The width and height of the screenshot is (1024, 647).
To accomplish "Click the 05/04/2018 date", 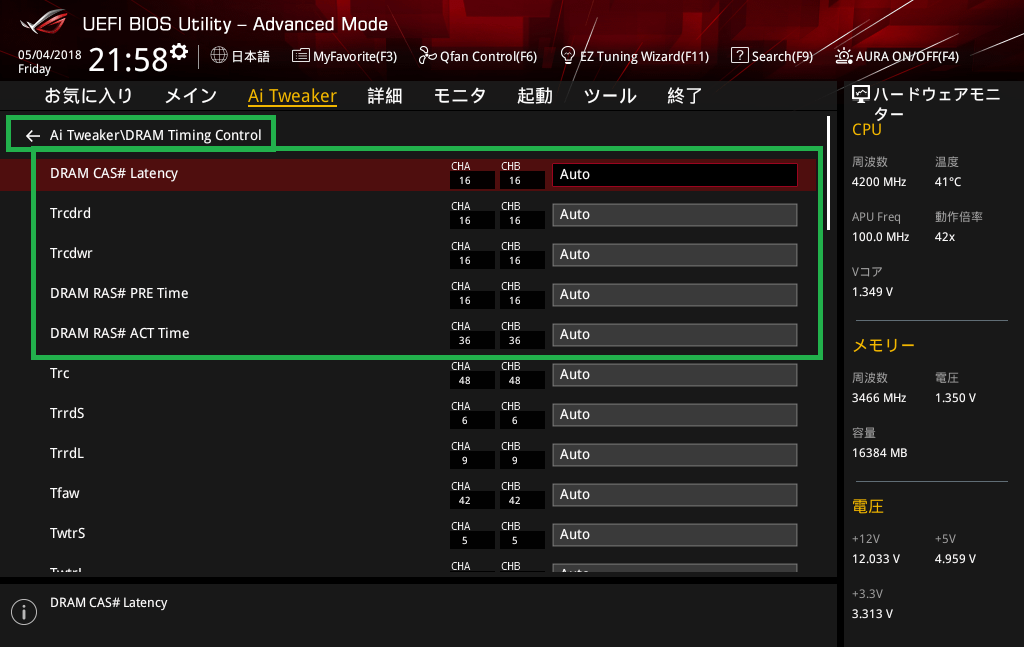I will click(x=50, y=55).
